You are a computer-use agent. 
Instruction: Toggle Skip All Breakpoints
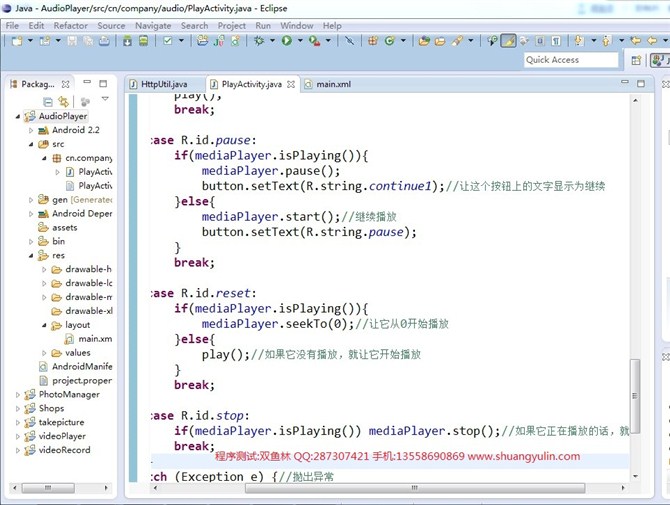(x=350, y=41)
